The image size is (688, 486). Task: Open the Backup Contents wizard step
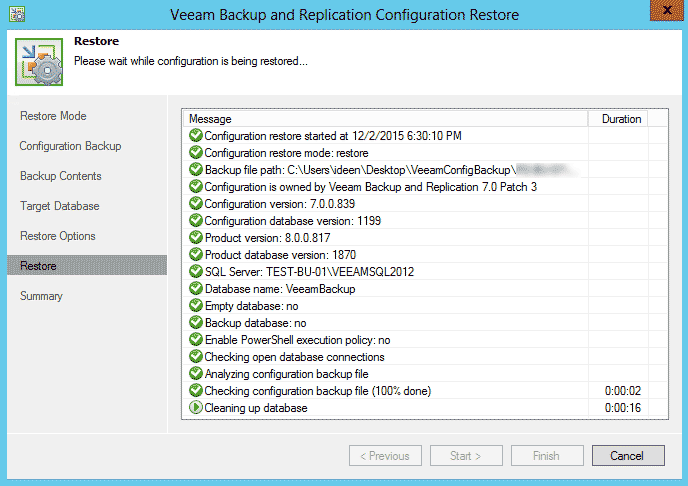(x=61, y=176)
